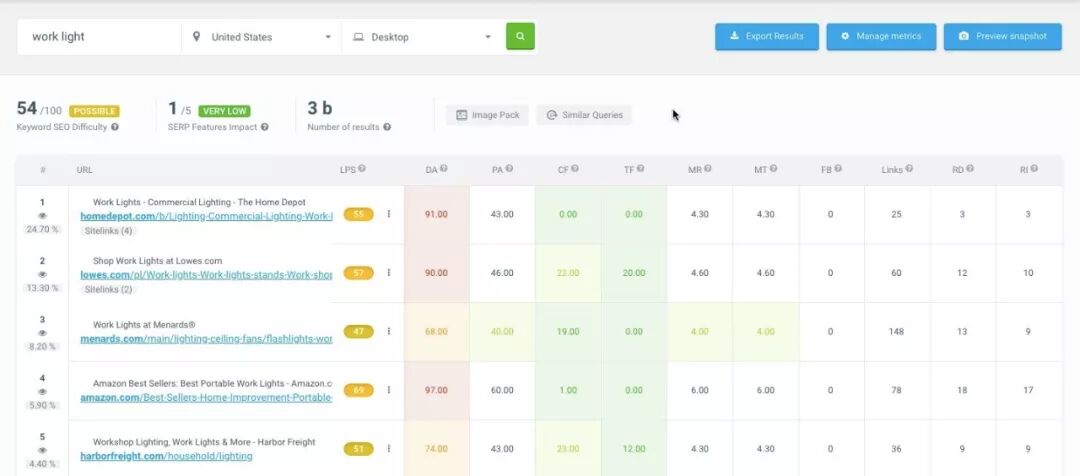
Task: Click the Links column help icon
Action: click(x=909, y=169)
